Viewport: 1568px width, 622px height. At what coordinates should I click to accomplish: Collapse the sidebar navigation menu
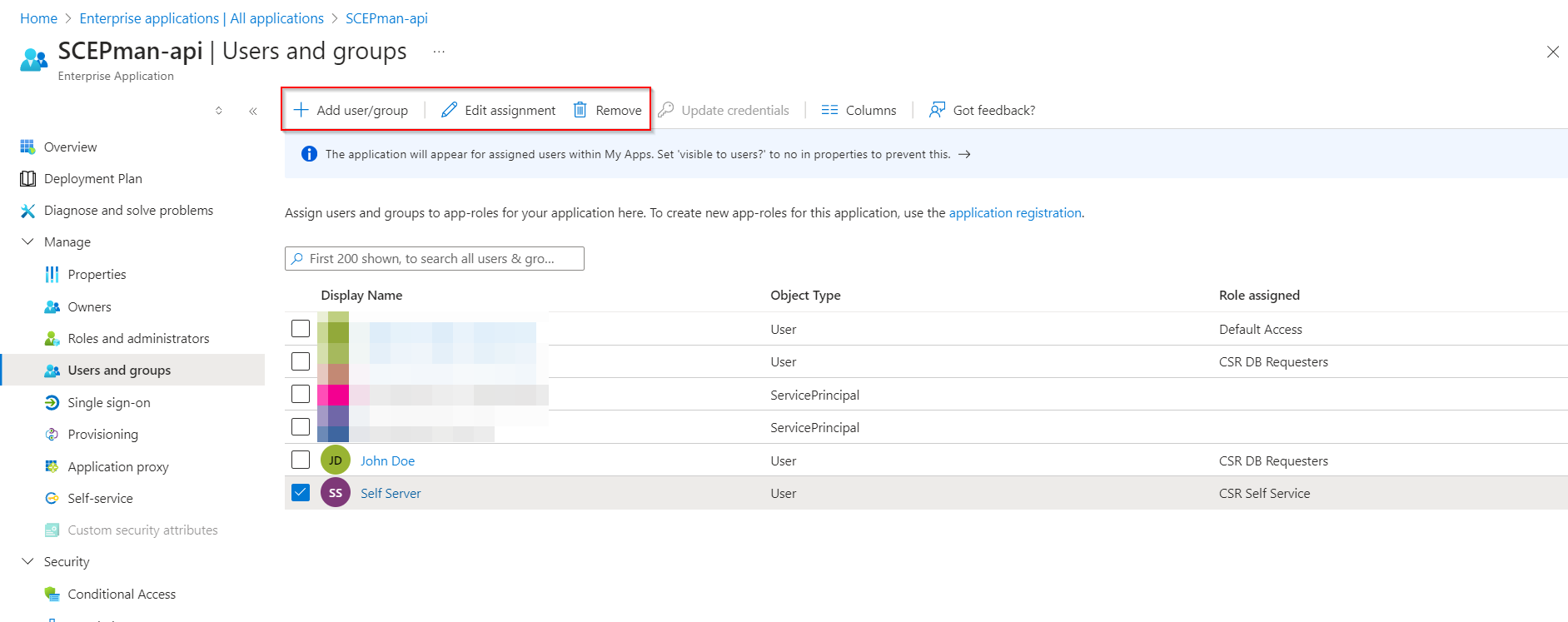(252, 111)
